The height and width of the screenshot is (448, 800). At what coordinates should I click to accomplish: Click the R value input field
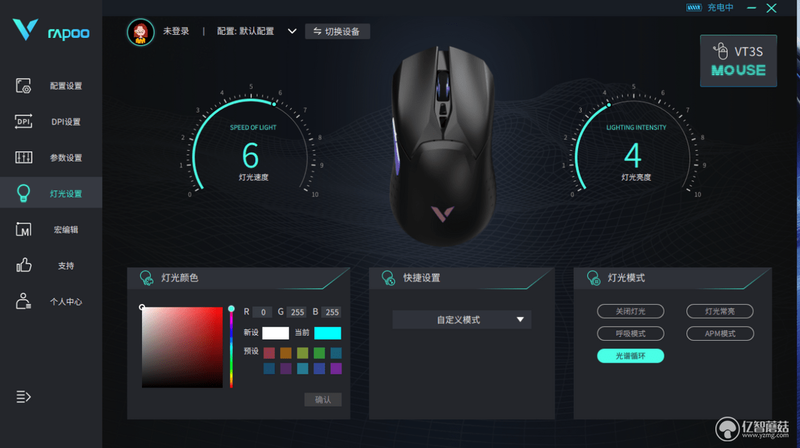pos(262,312)
